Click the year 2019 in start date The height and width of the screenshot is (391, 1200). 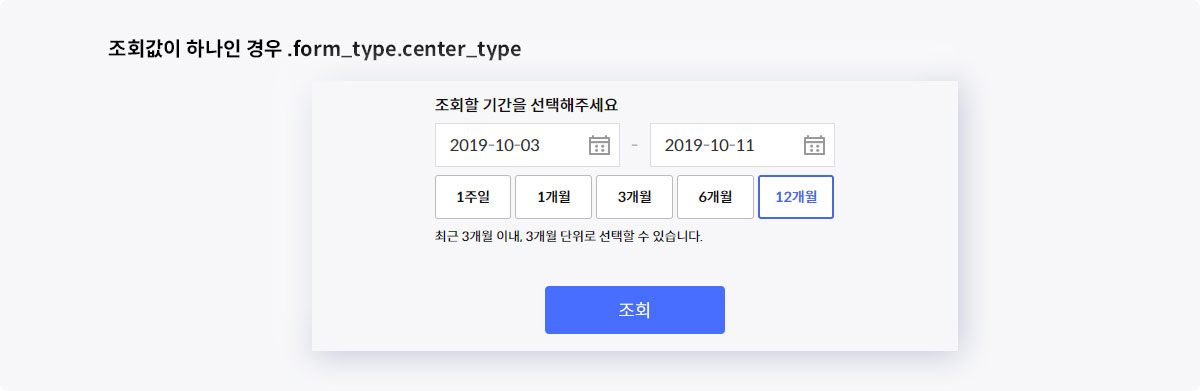(x=466, y=146)
